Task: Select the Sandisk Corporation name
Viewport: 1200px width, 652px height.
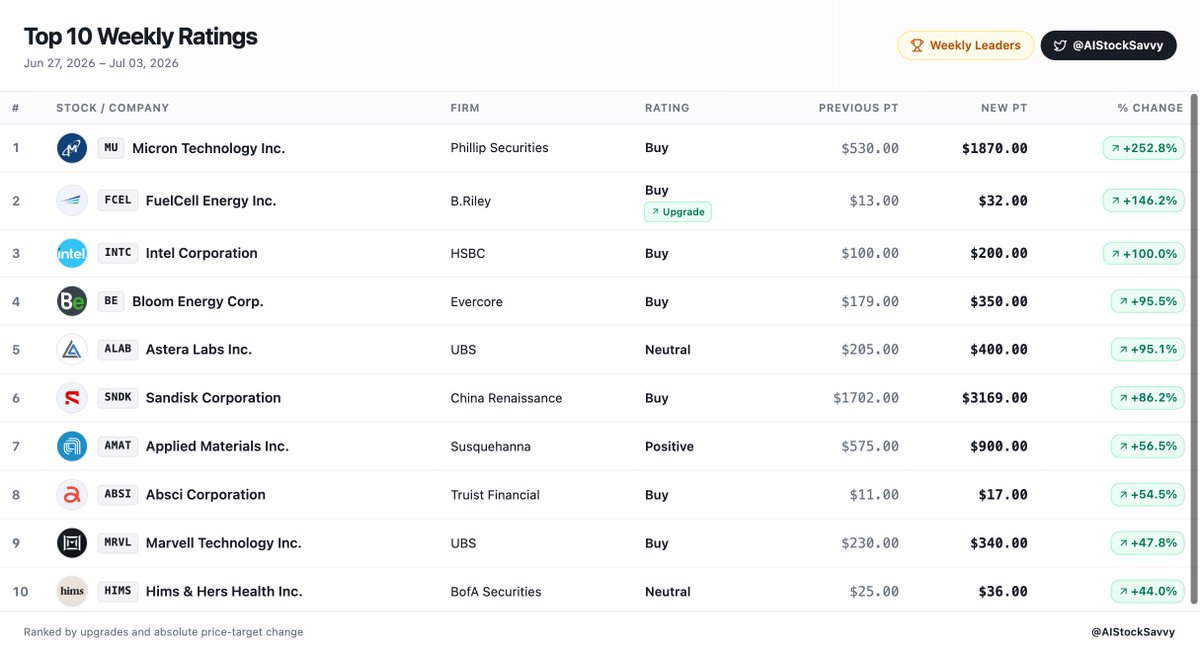Action: (213, 398)
